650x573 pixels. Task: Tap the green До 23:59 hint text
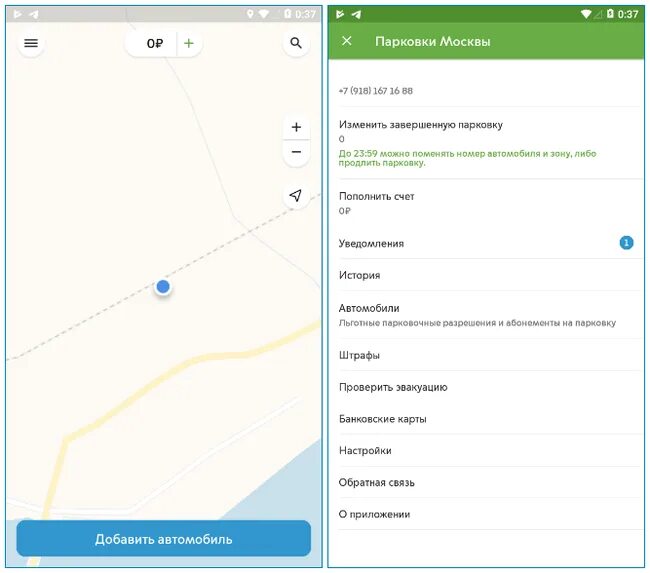(467, 158)
